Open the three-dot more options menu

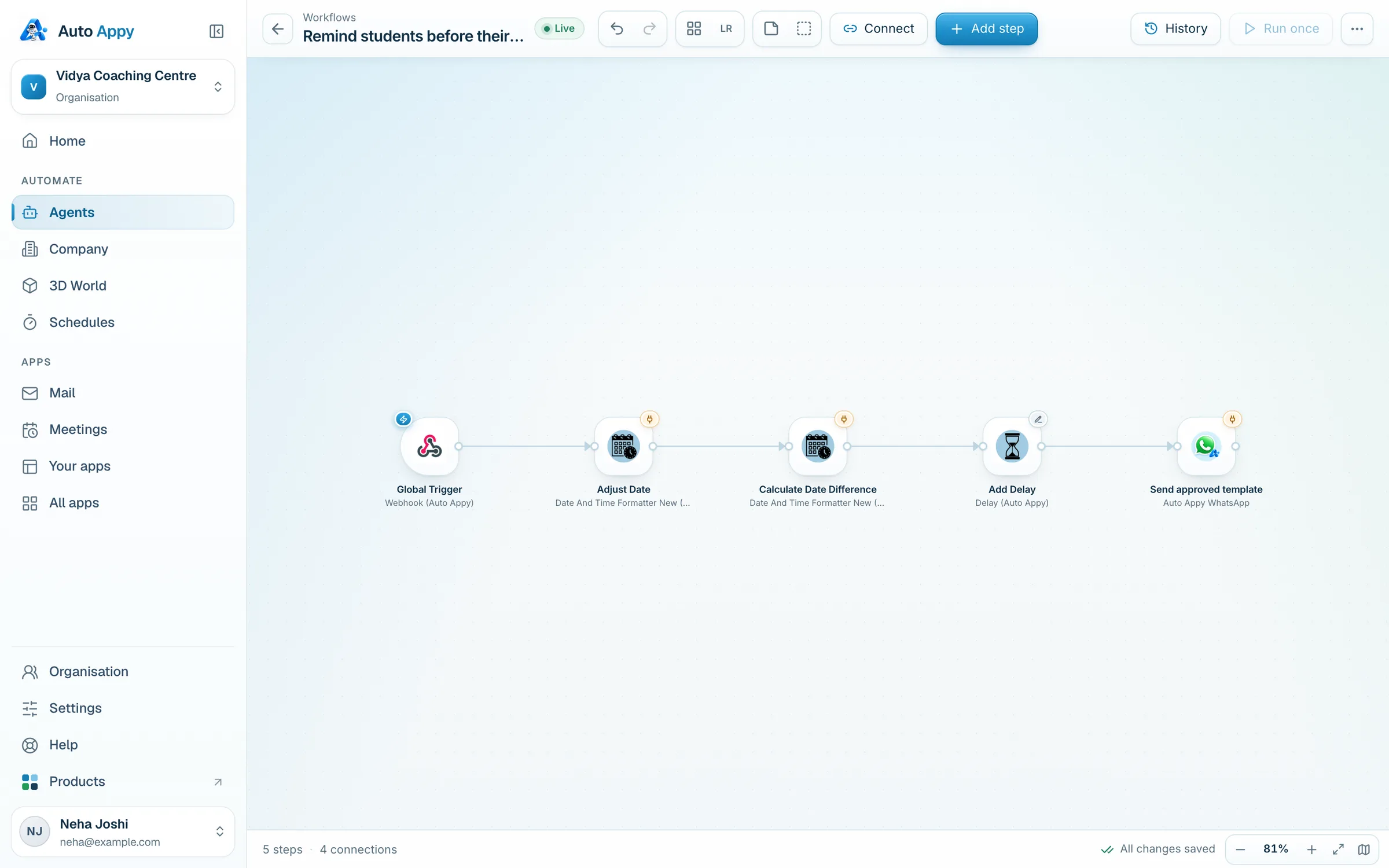[x=1357, y=29]
